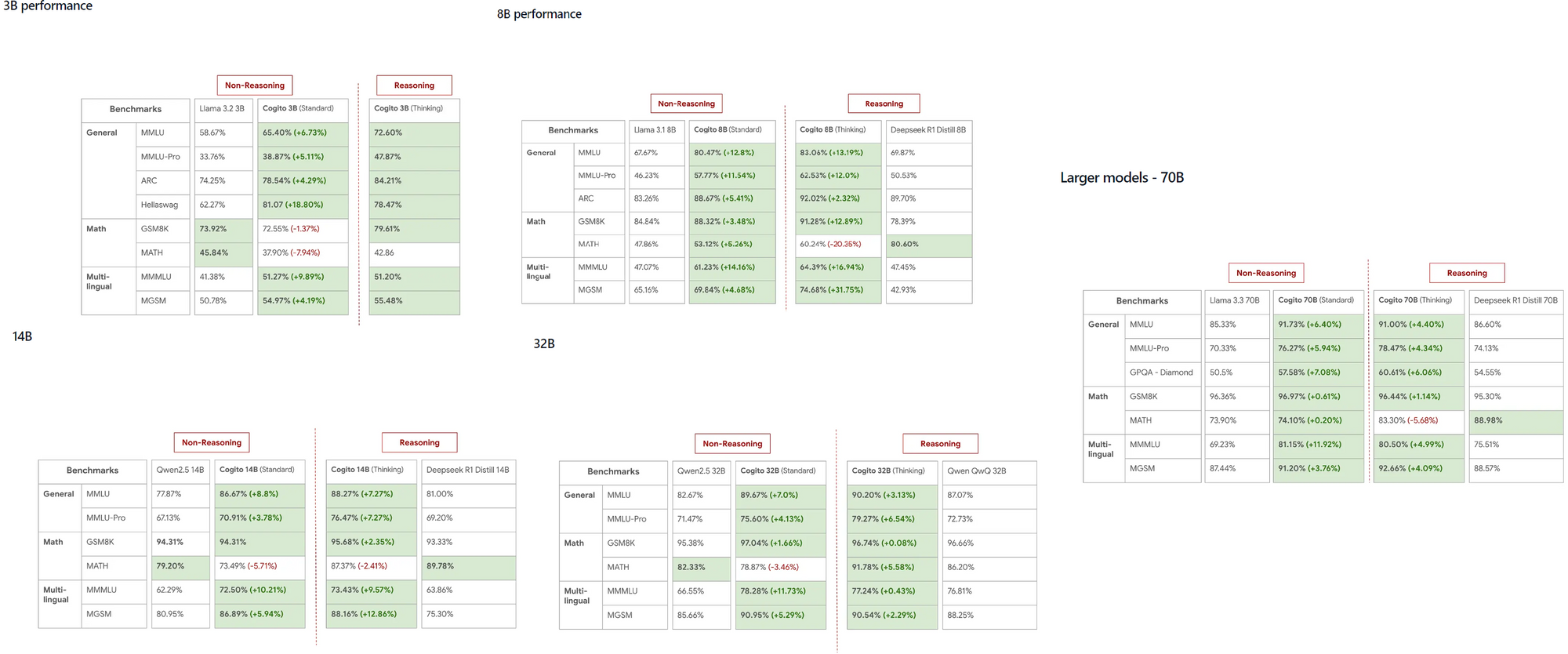This screenshot has width=1568, height=654.
Task: Click the '42.86' cell
Action: (414, 253)
